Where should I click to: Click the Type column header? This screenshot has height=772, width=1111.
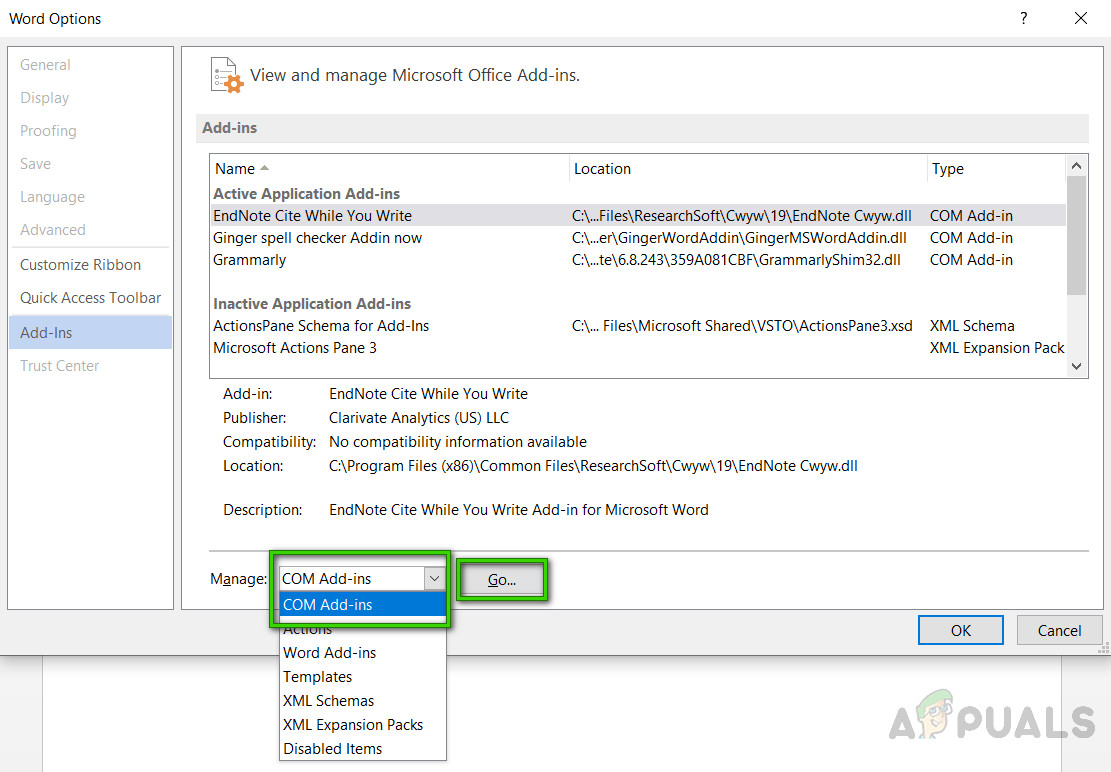pyautogui.click(x=996, y=169)
